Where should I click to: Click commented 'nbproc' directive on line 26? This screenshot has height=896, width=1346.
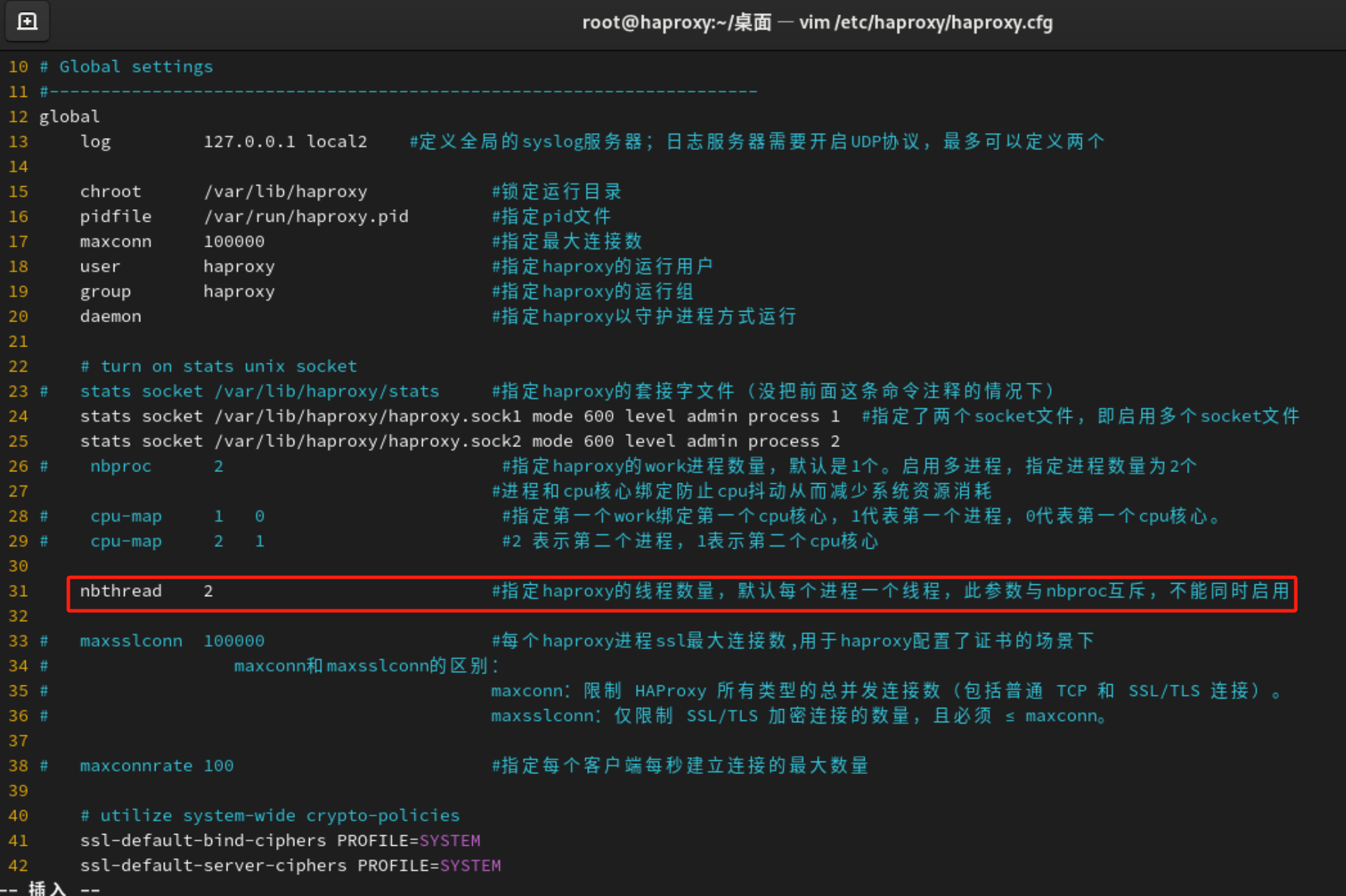pyautogui.click(x=121, y=466)
